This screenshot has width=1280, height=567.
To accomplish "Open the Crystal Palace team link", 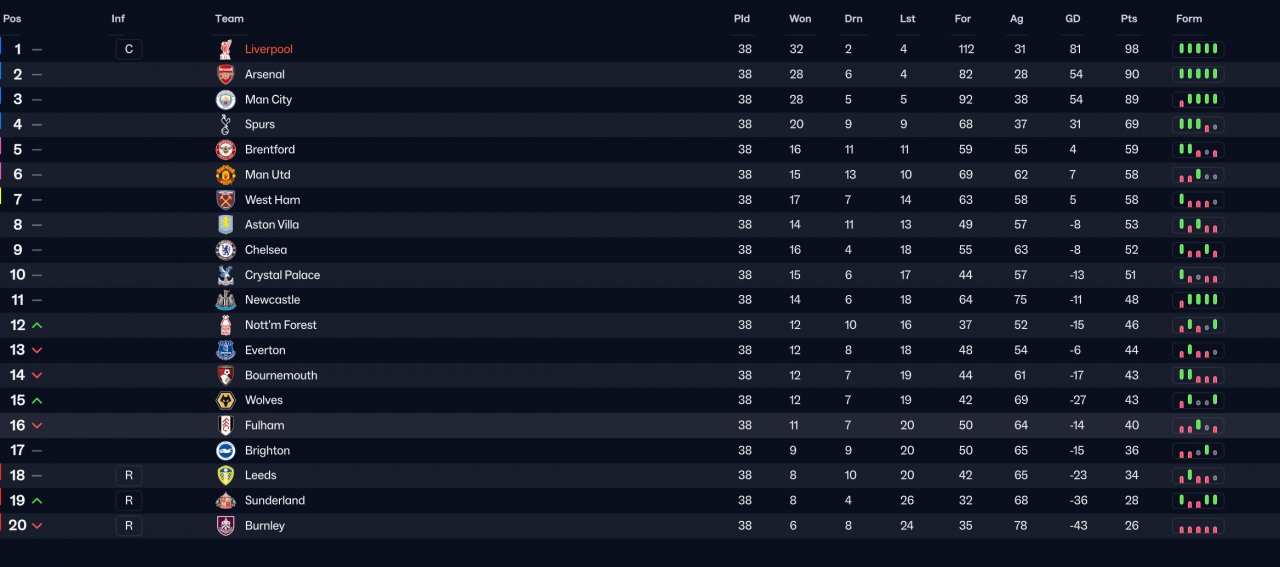I will click(282, 275).
